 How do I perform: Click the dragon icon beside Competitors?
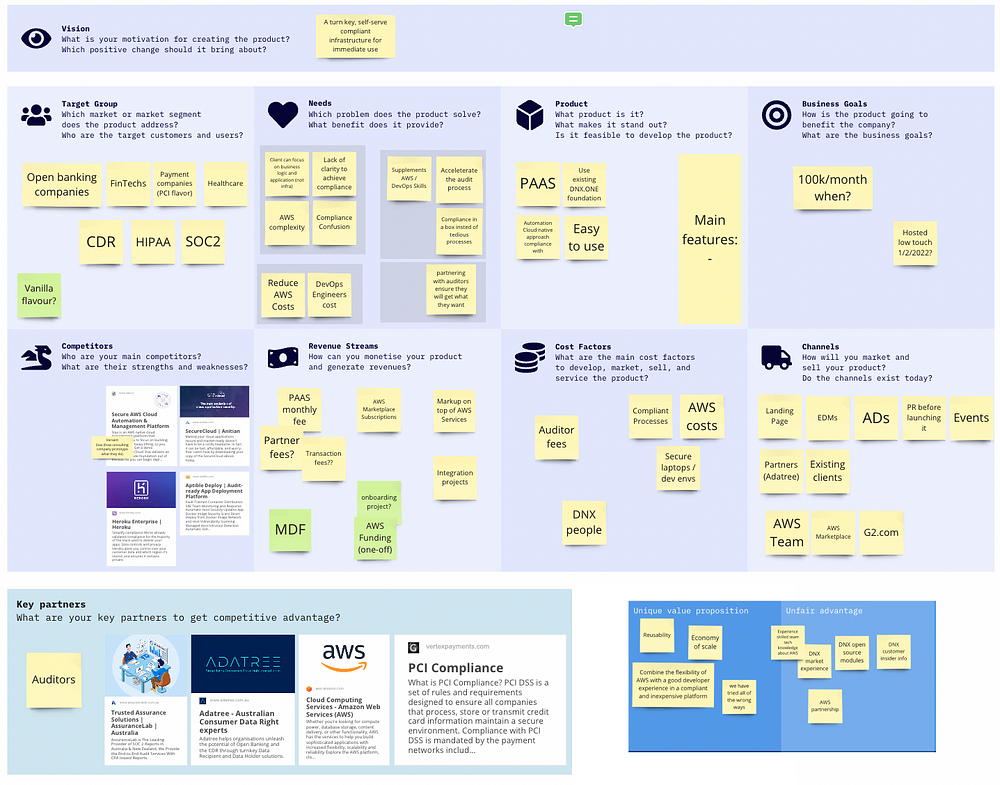point(36,357)
